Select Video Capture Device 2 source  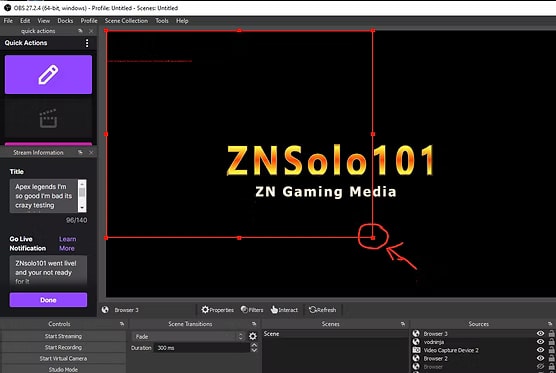pos(451,350)
